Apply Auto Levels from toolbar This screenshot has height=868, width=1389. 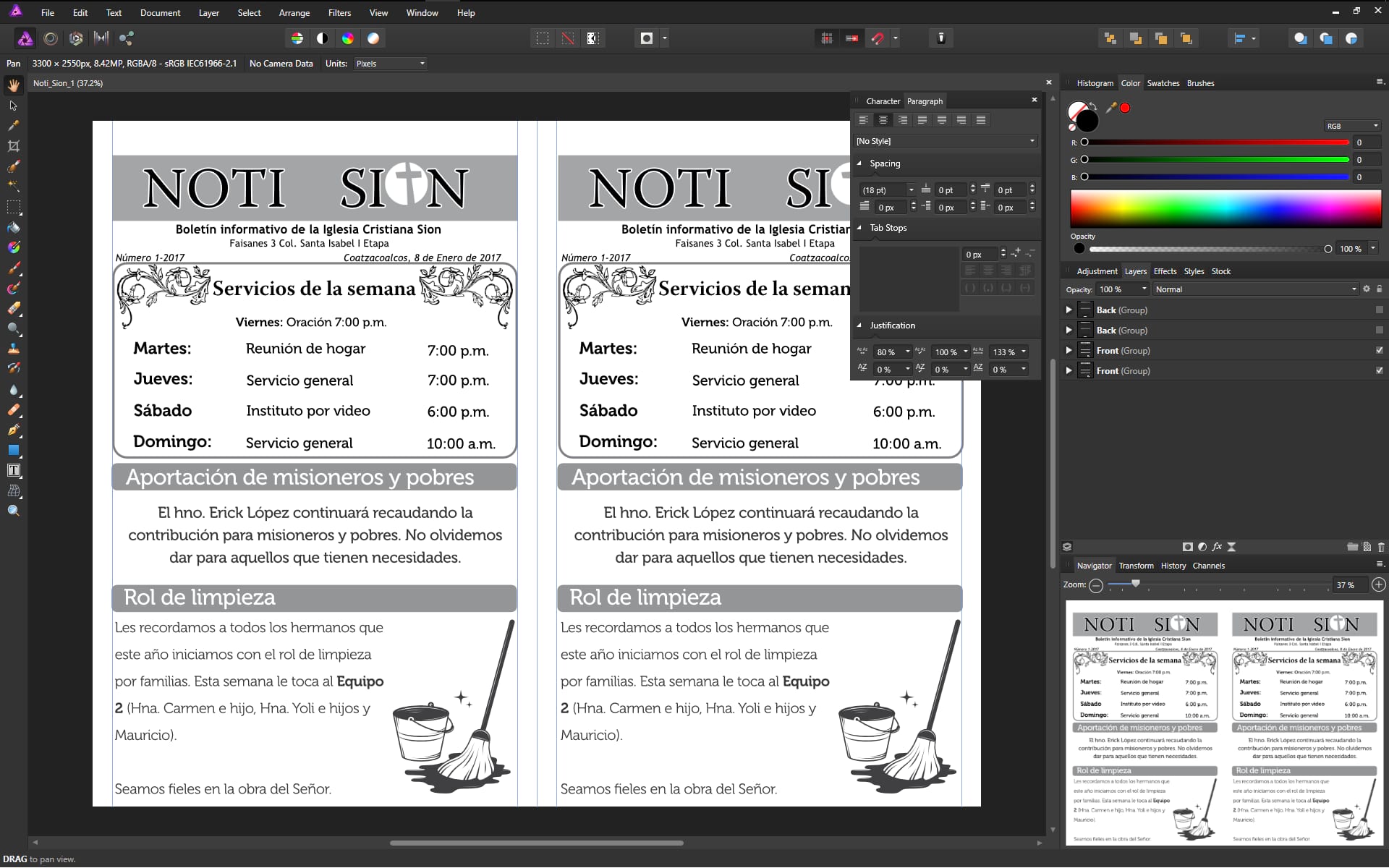tap(297, 38)
